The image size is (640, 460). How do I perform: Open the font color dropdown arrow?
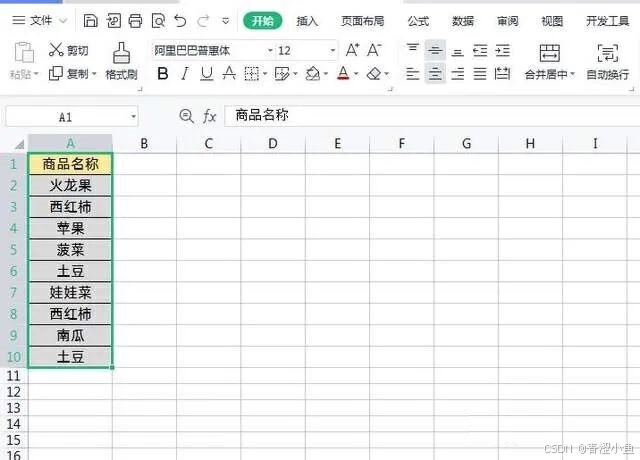point(356,74)
